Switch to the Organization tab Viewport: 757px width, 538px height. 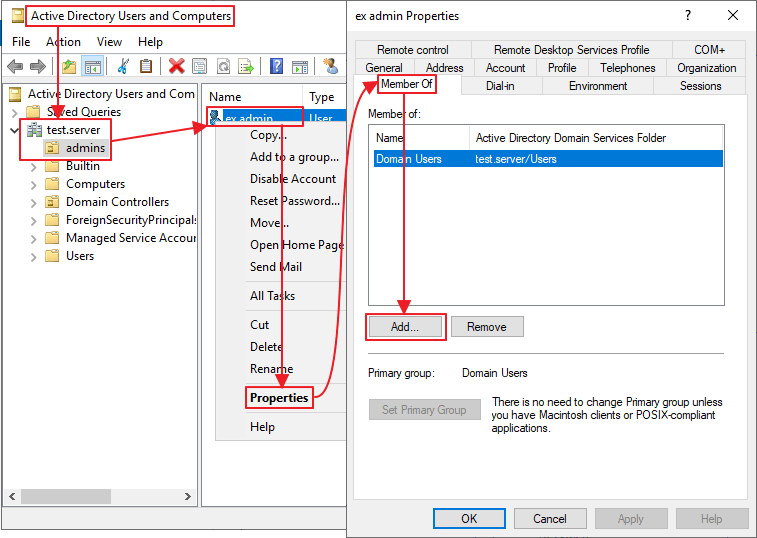(706, 68)
